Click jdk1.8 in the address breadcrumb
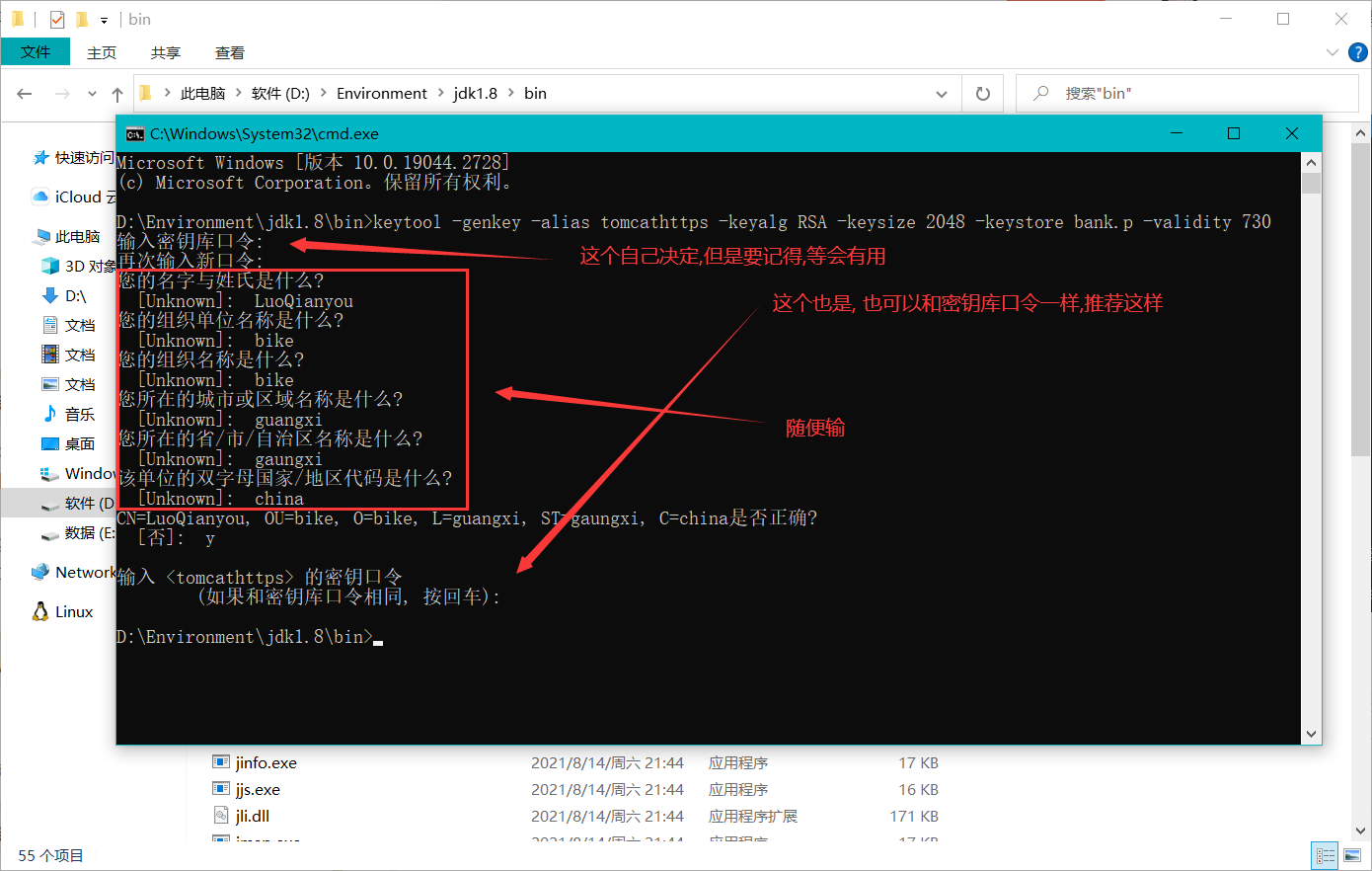Screen dimensions: 1372x871 pyautogui.click(x=476, y=94)
